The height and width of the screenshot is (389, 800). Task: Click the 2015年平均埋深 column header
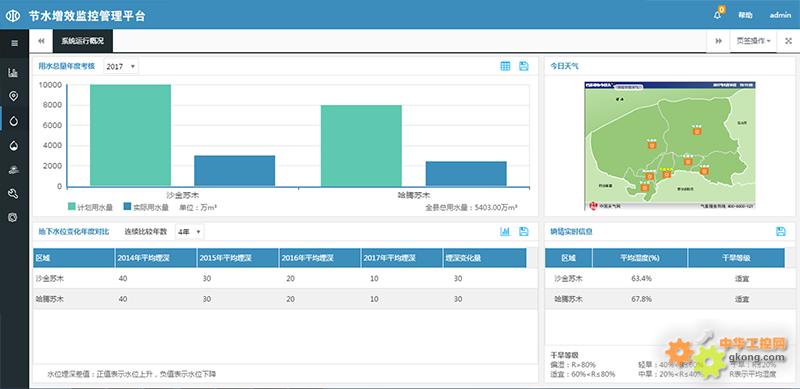[x=238, y=258]
